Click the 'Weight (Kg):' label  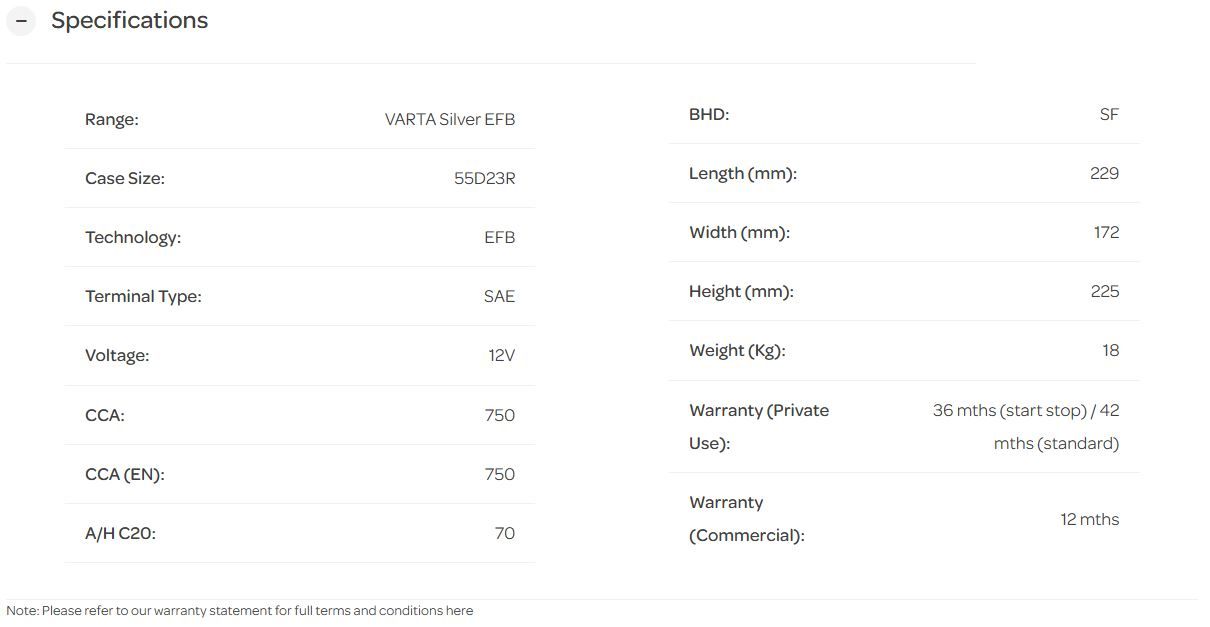tap(737, 351)
